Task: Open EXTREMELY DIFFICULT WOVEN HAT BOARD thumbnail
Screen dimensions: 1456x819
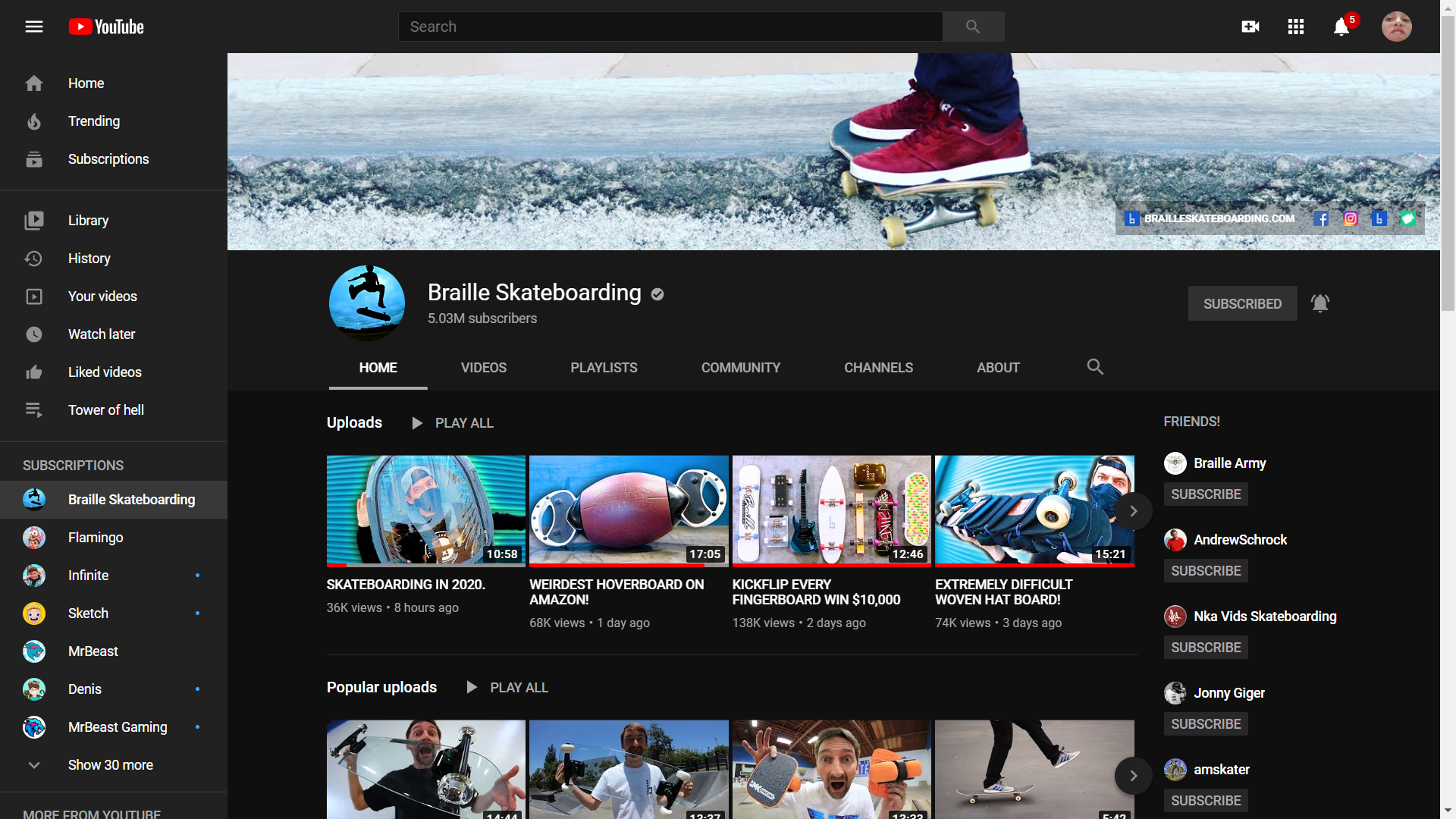Action: coord(1034,511)
